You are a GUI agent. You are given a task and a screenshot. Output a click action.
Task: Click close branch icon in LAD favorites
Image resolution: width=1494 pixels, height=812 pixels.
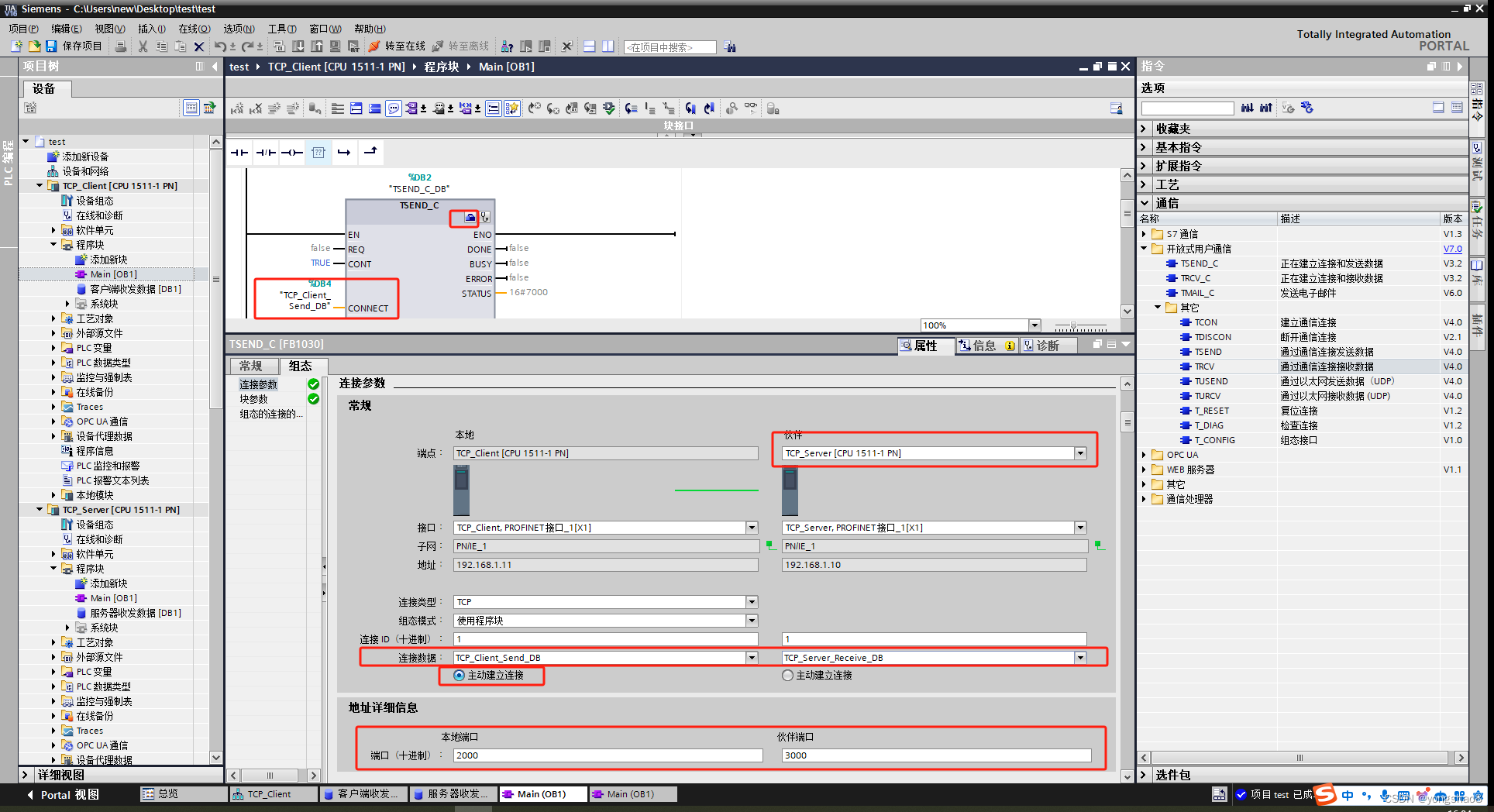pyautogui.click(x=370, y=152)
